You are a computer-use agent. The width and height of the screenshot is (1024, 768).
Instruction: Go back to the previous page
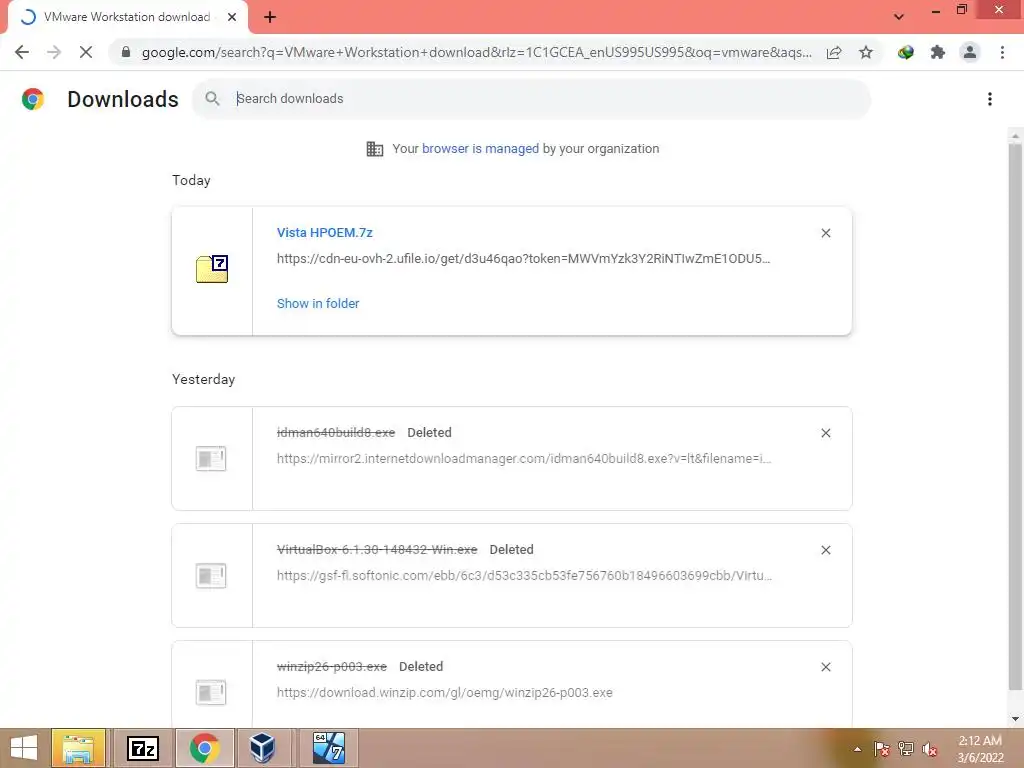pyautogui.click(x=22, y=52)
